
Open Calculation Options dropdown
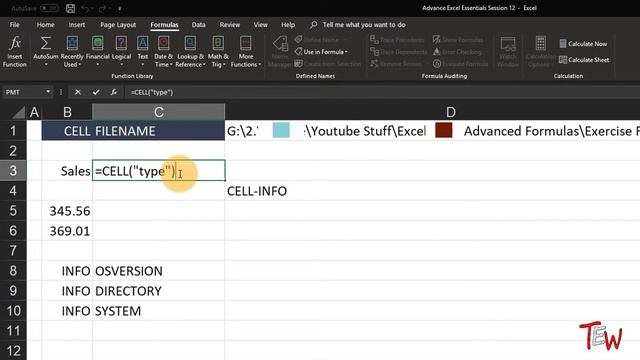click(x=541, y=51)
